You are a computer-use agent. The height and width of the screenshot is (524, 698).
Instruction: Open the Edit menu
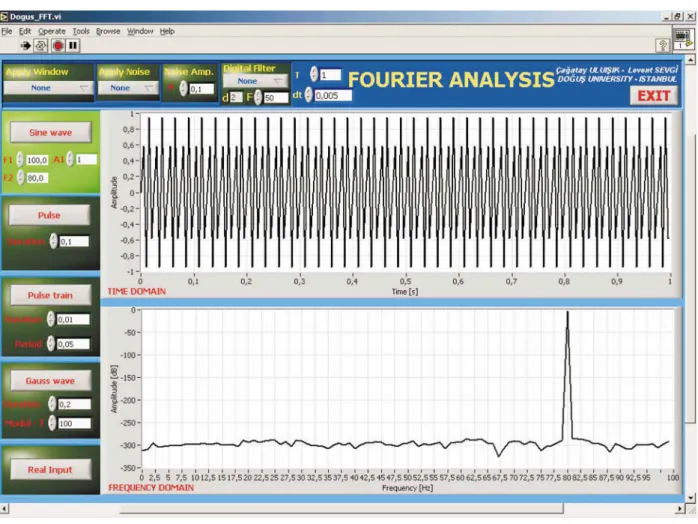(x=25, y=31)
